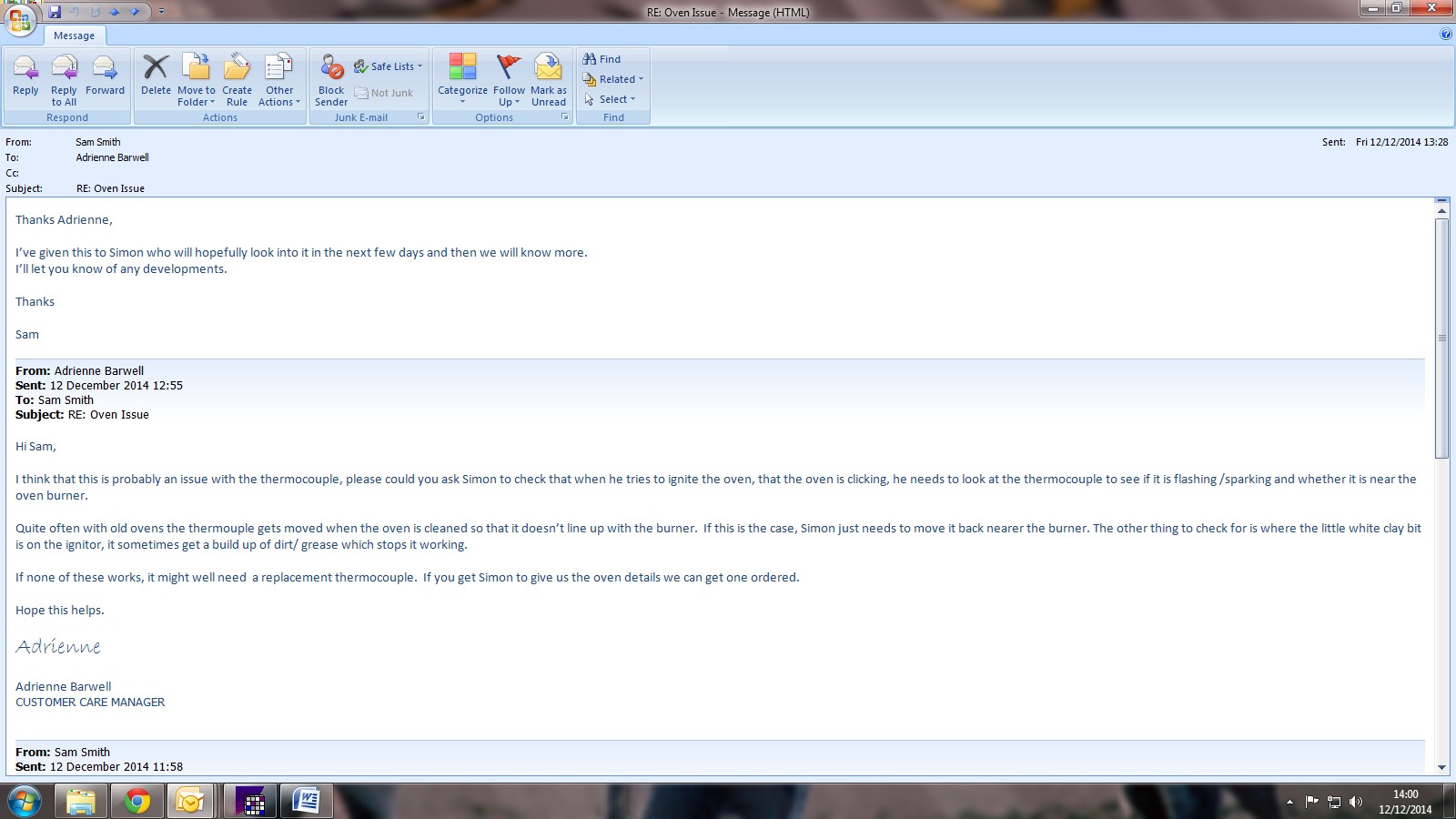Open Windows Explorer from the taskbar
Screen dimensions: 1456x819
click(80, 802)
